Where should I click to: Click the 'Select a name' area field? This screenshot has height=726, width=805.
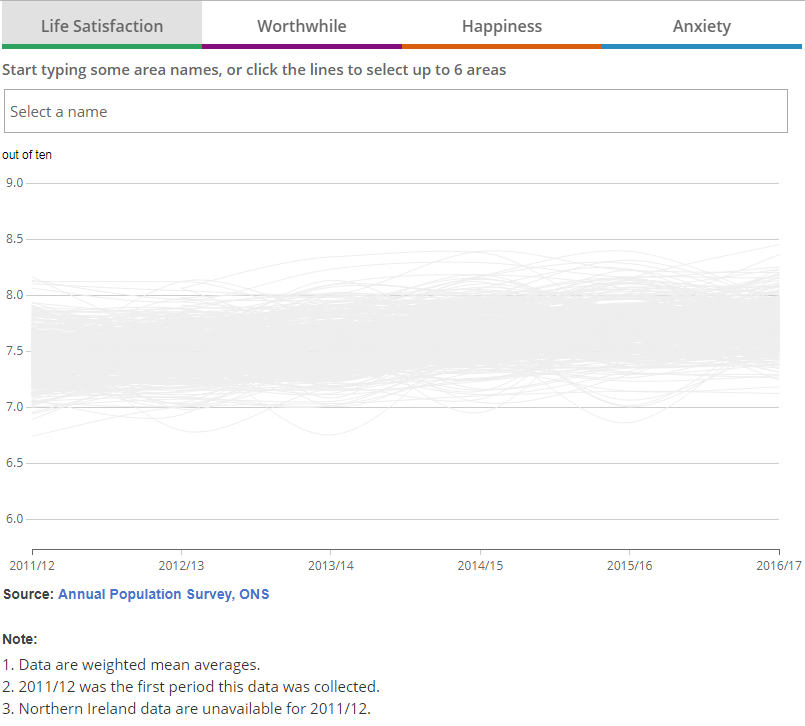[x=394, y=111]
